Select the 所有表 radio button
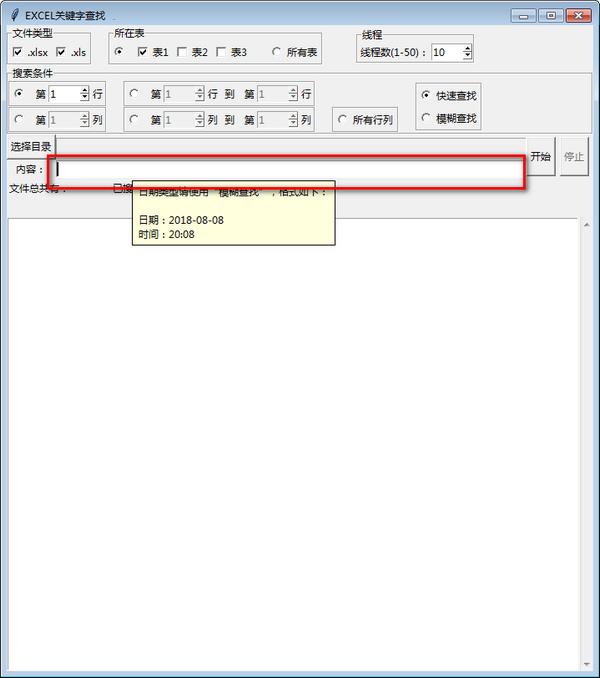The height and width of the screenshot is (678, 600). [276, 51]
